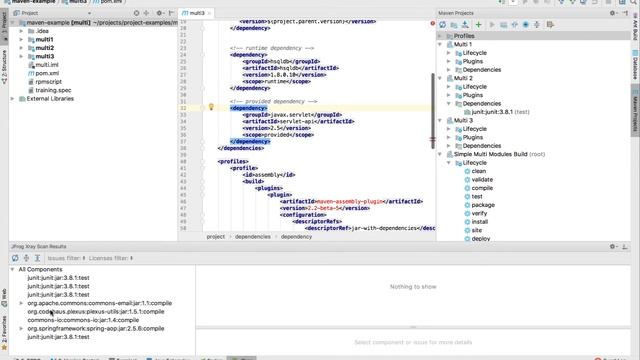This screenshot has height=360, width=640.
Task: Collapse all nodes in Maven Projects toolbar
Action: pos(537,25)
